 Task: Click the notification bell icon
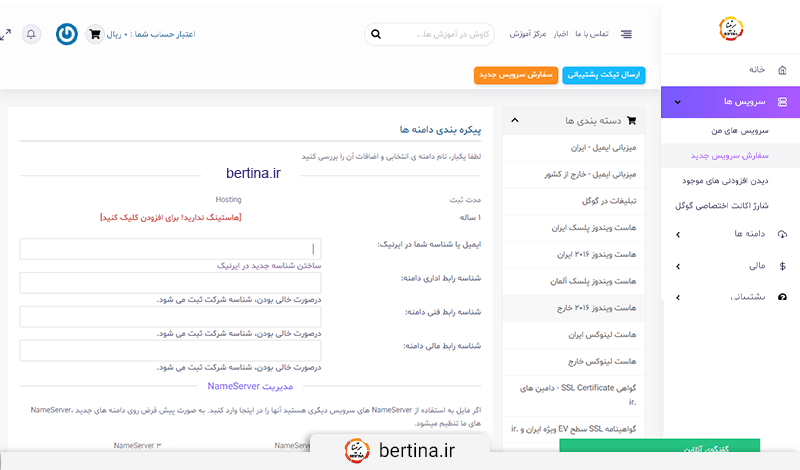[31, 33]
